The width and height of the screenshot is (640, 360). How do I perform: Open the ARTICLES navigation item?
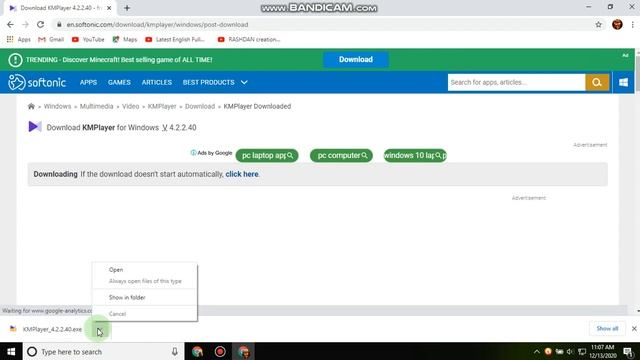(x=157, y=82)
